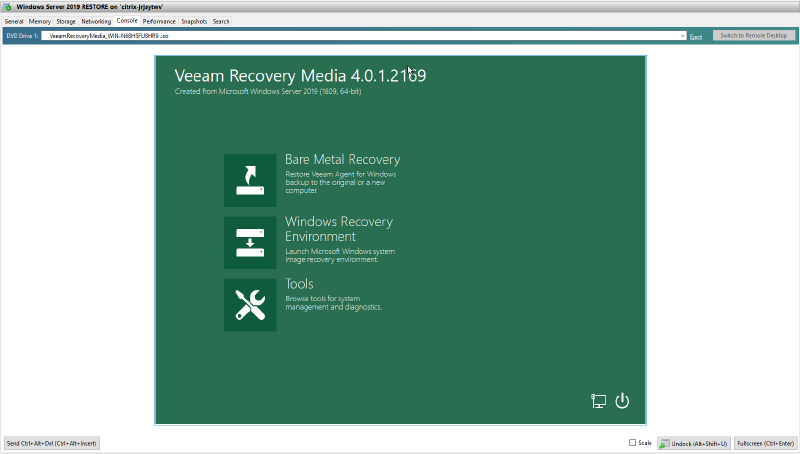Click the 'DVD Drive 1:' label

coord(22,36)
